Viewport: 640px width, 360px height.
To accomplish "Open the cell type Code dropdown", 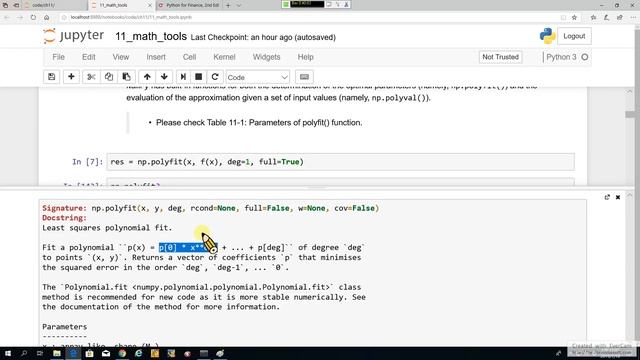I will coord(258,77).
